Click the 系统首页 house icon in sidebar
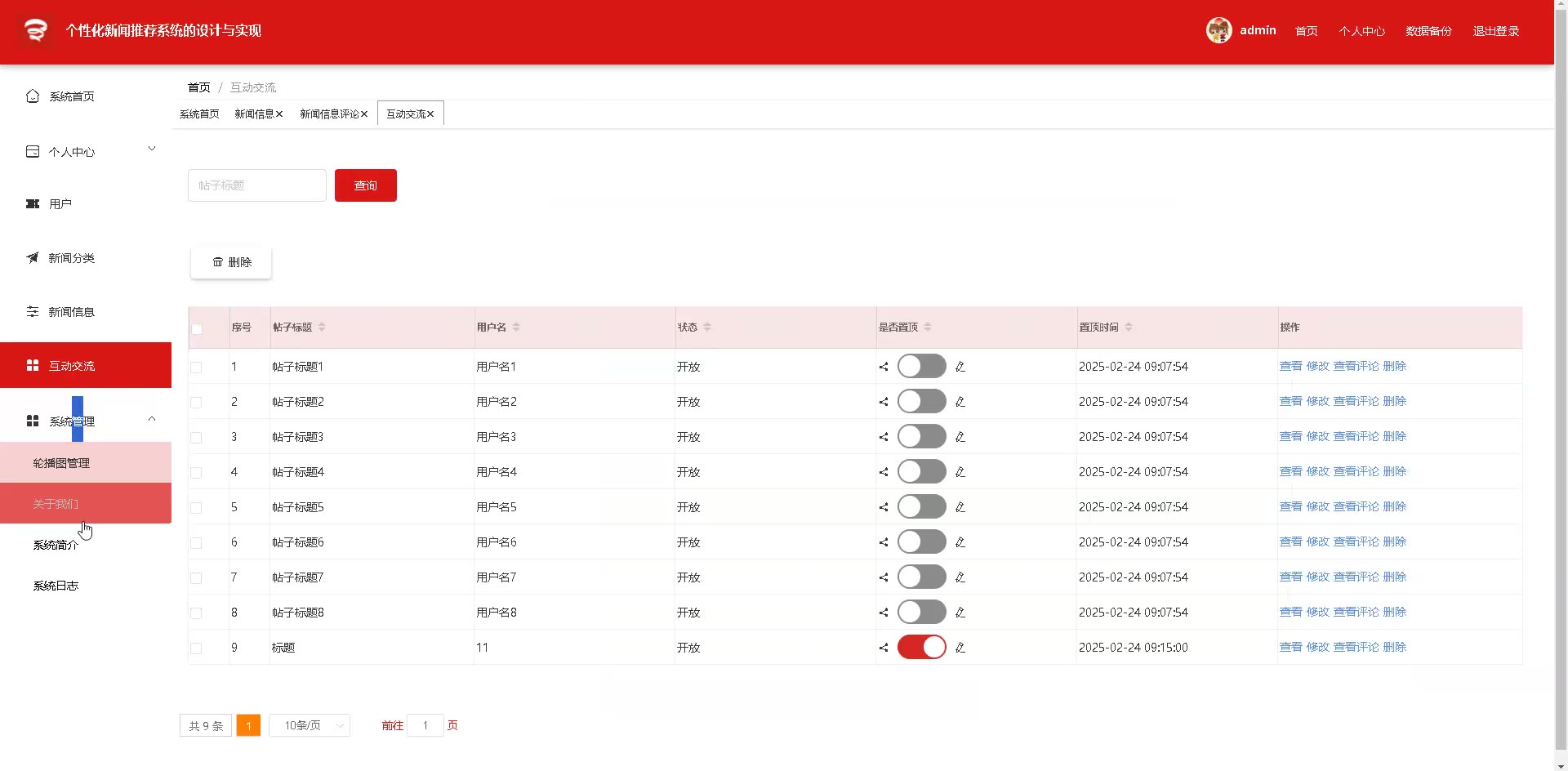Viewport: 1568px width, 771px height. (x=33, y=96)
